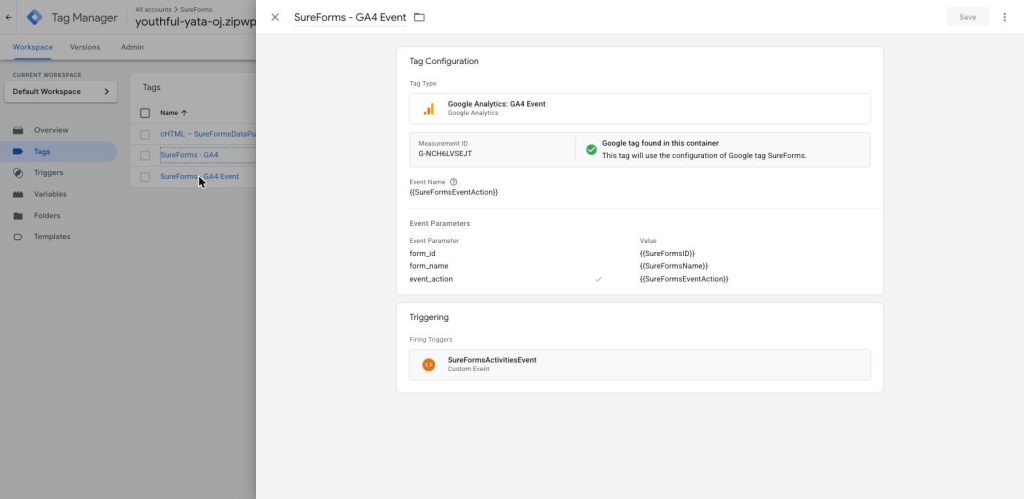
Task: Open the three-dot more options menu
Action: (1004, 17)
